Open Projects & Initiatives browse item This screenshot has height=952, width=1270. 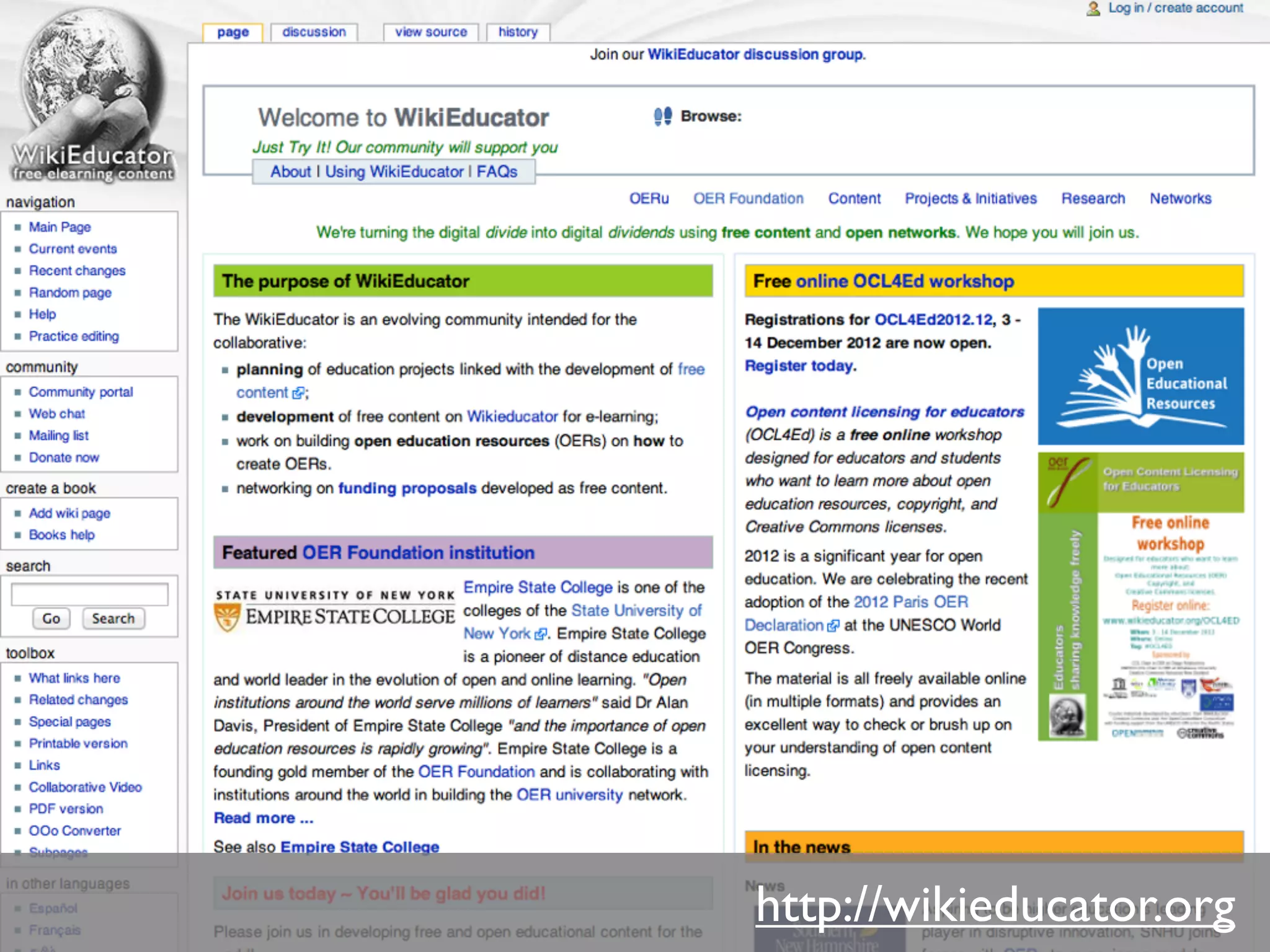[x=970, y=199]
